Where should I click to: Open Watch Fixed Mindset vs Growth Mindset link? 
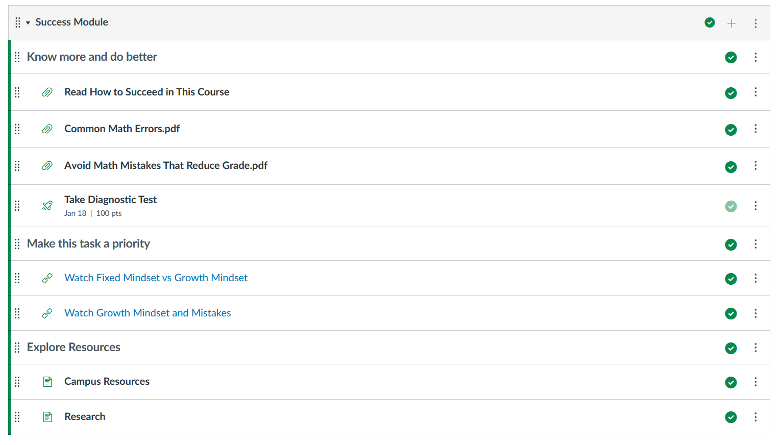tap(156, 277)
